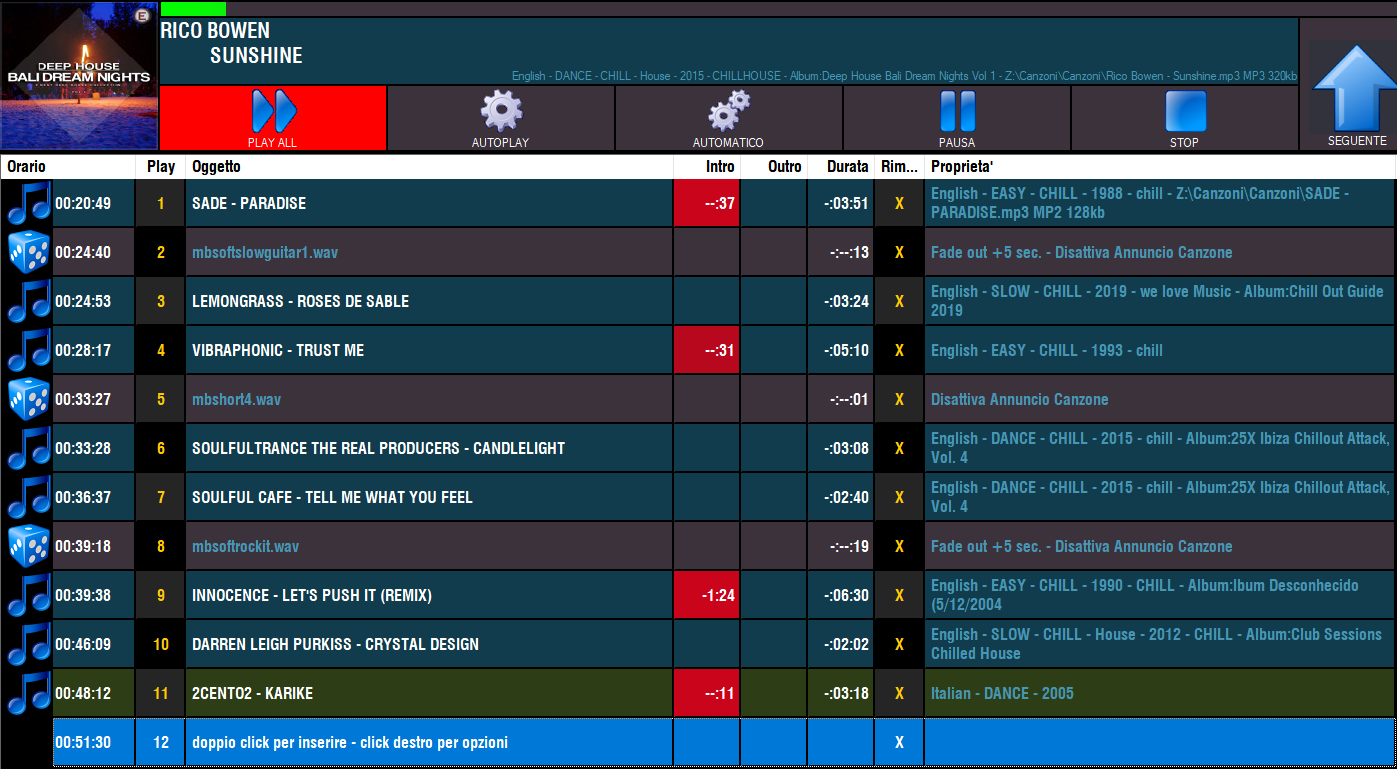The image size is (1397, 769).
Task: Click music note icon for SADE - PARADISE
Action: coord(29,203)
